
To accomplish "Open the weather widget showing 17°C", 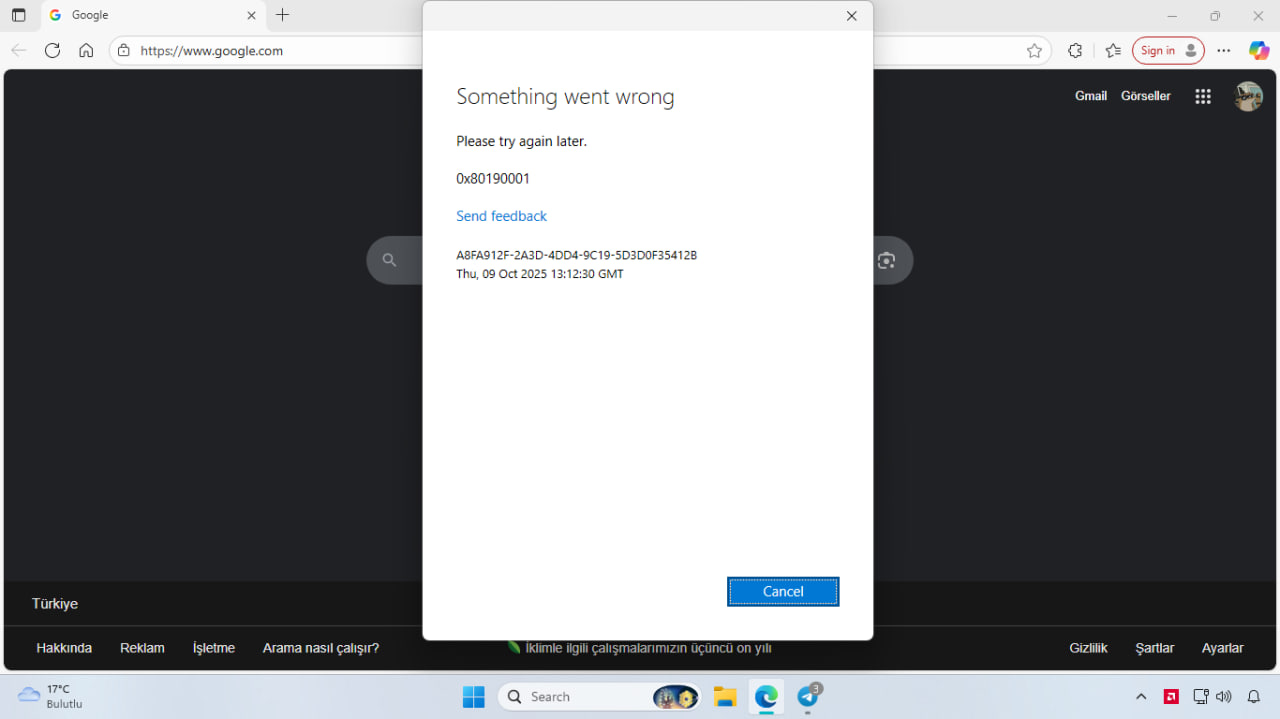I will click(50, 696).
